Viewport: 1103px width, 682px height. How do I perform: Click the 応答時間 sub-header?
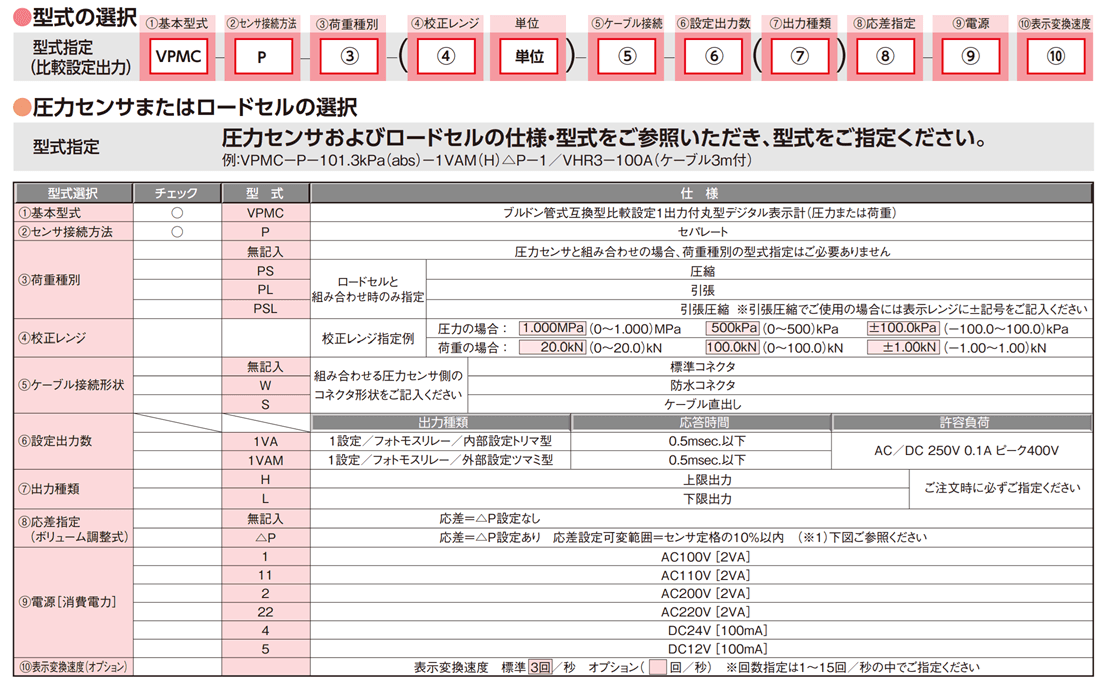pos(701,423)
